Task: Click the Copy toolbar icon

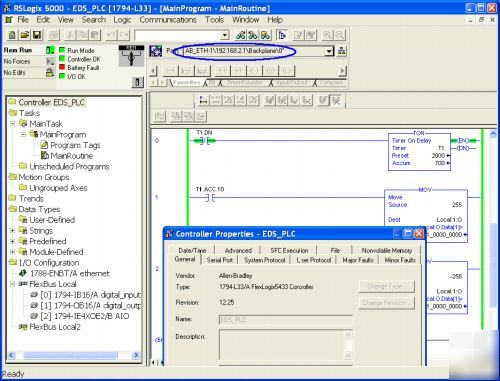Action: point(83,35)
